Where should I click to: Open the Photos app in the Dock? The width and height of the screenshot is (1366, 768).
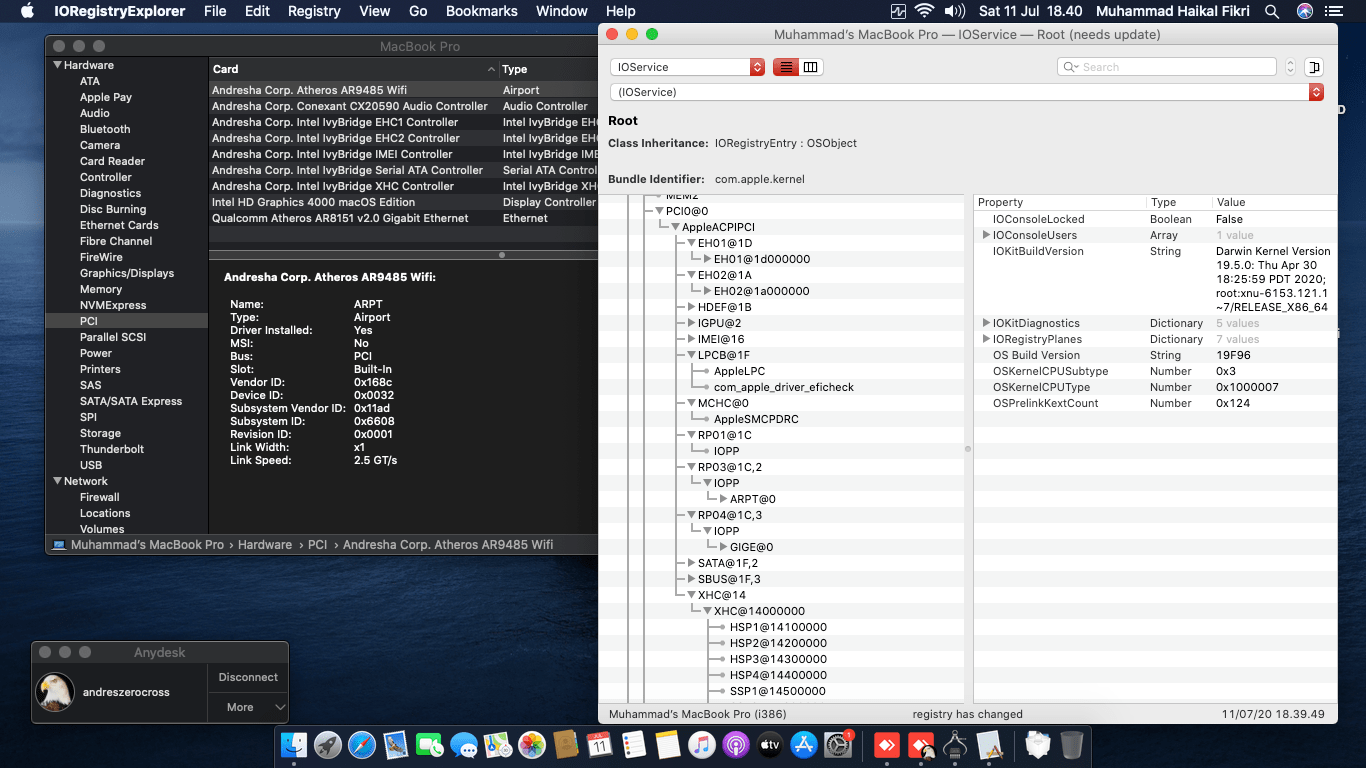click(x=532, y=744)
